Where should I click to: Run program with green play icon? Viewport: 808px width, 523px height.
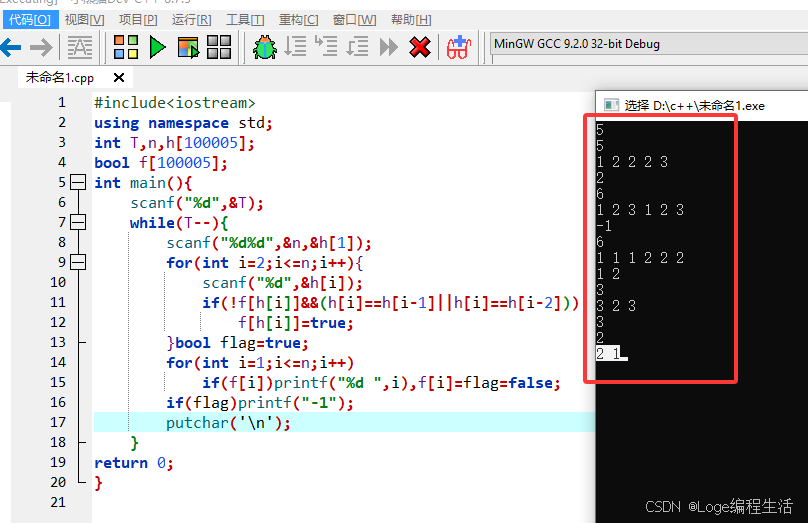[157, 47]
